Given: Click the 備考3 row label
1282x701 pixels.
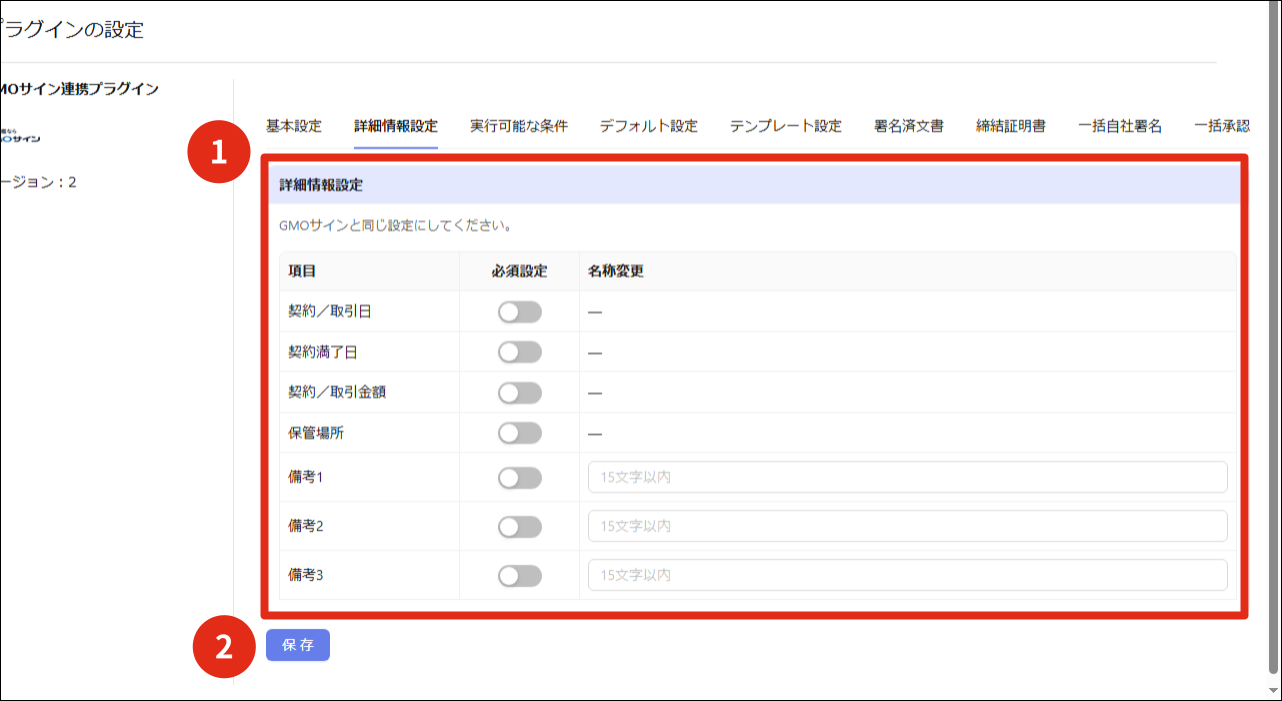Looking at the screenshot, I should click(306, 575).
